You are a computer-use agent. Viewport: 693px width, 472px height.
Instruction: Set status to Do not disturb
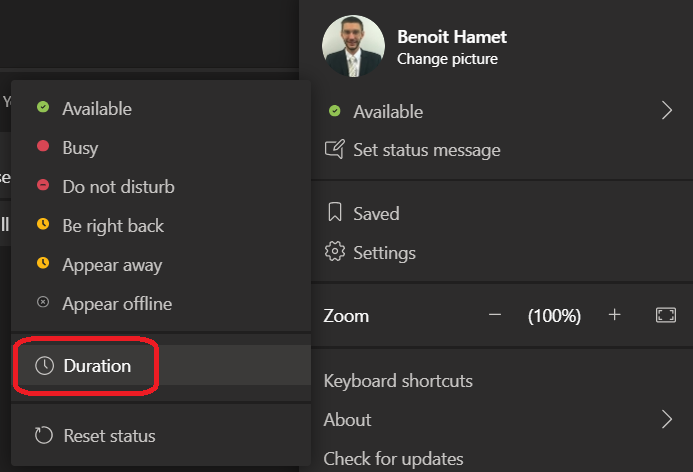pyautogui.click(x=118, y=187)
